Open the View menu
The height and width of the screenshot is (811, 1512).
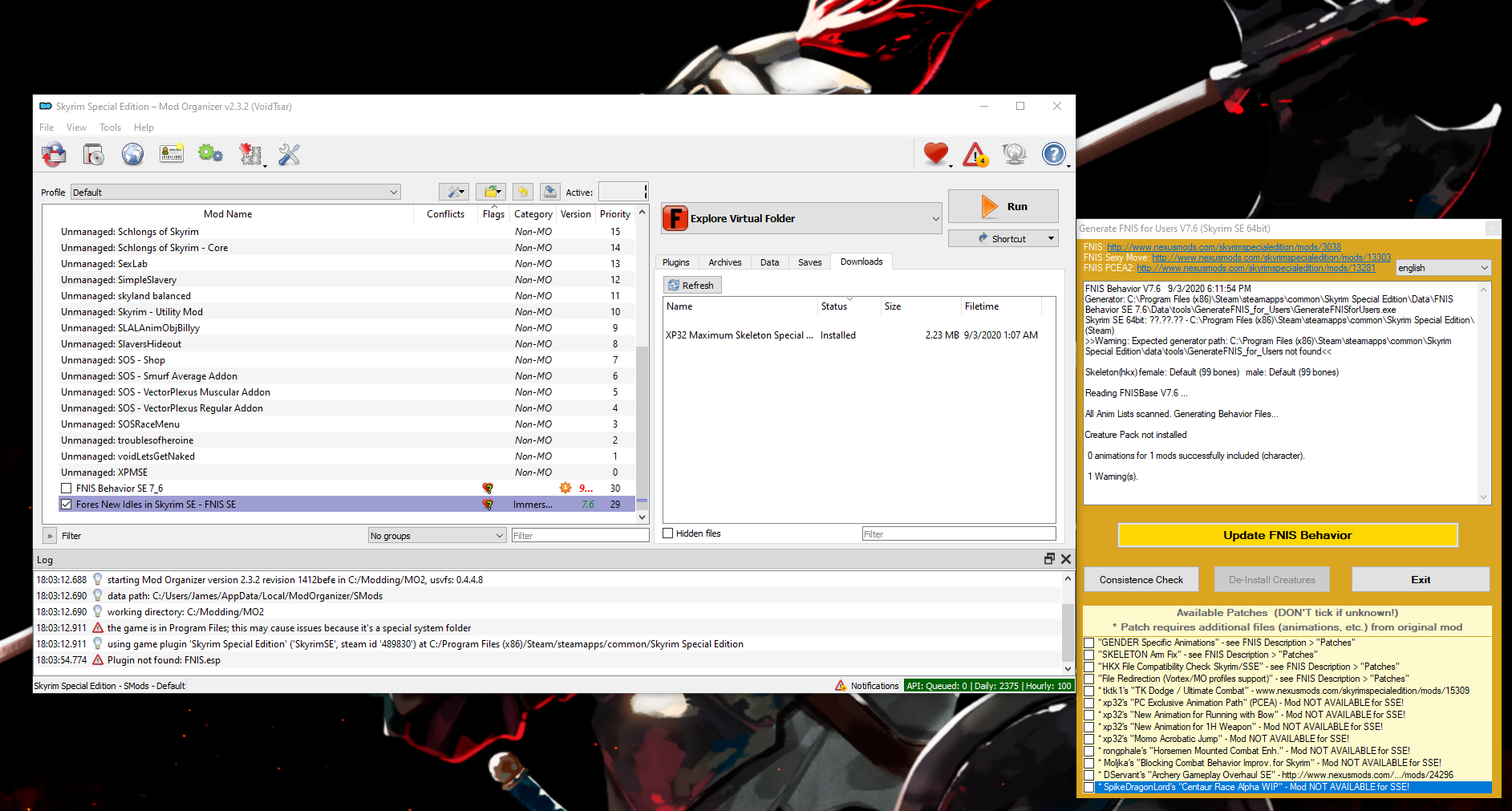click(76, 128)
